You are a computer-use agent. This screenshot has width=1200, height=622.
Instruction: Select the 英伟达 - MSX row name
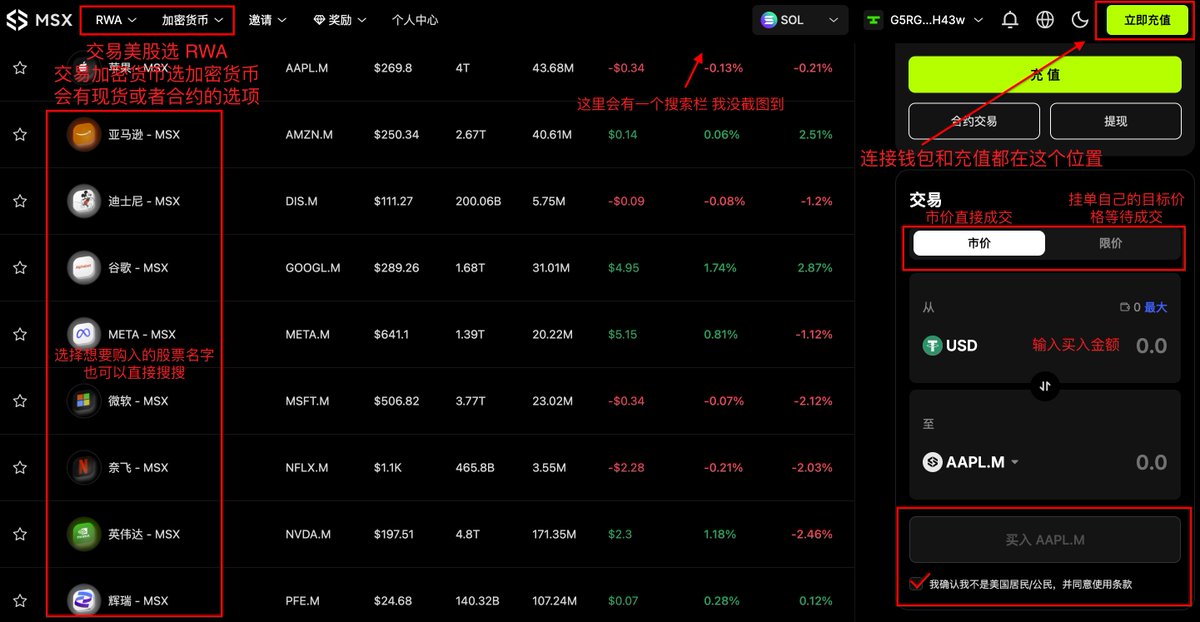point(144,534)
